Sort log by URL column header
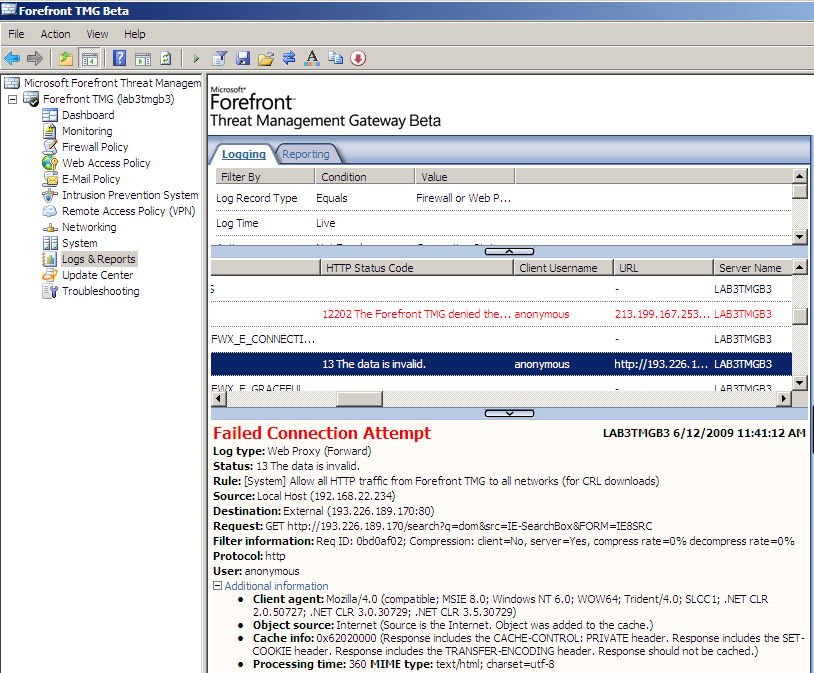814x673 pixels. [663, 267]
